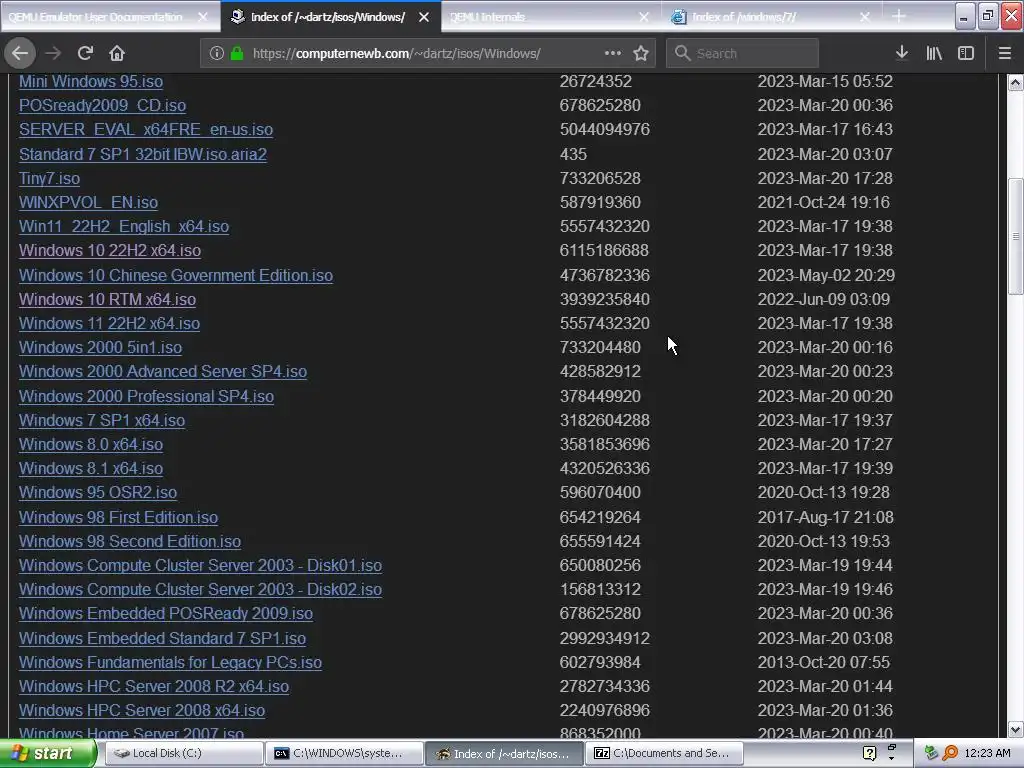Toggle the sidebar view button

click(966, 53)
